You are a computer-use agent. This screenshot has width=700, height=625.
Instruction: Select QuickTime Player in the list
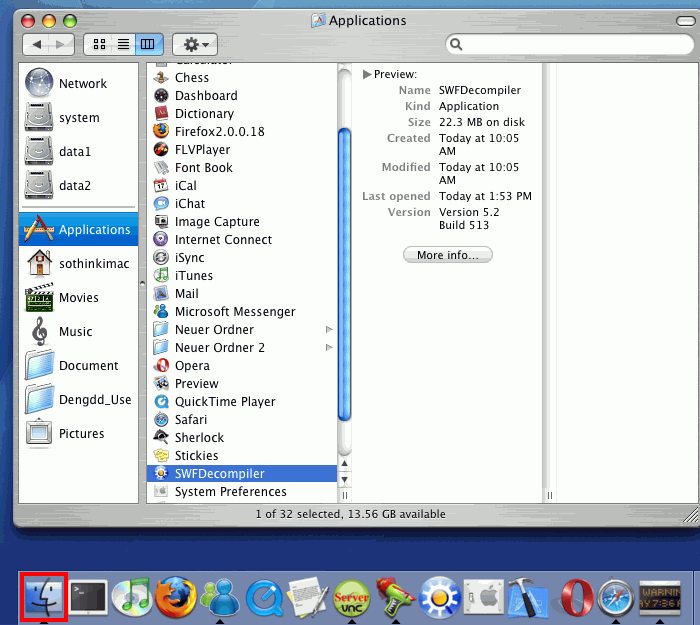pos(242,401)
